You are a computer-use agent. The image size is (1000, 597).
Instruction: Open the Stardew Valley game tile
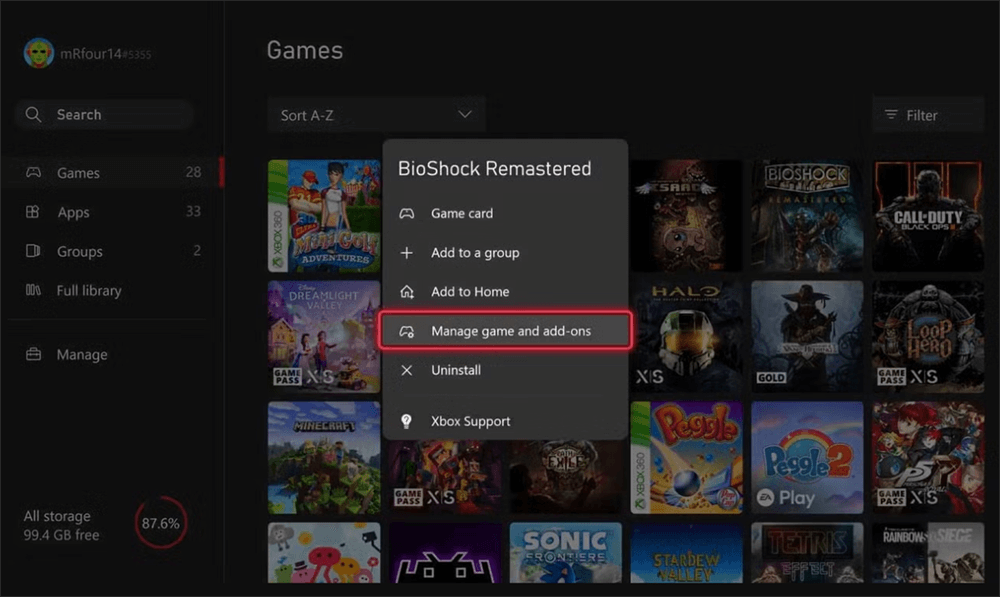[x=686, y=552]
